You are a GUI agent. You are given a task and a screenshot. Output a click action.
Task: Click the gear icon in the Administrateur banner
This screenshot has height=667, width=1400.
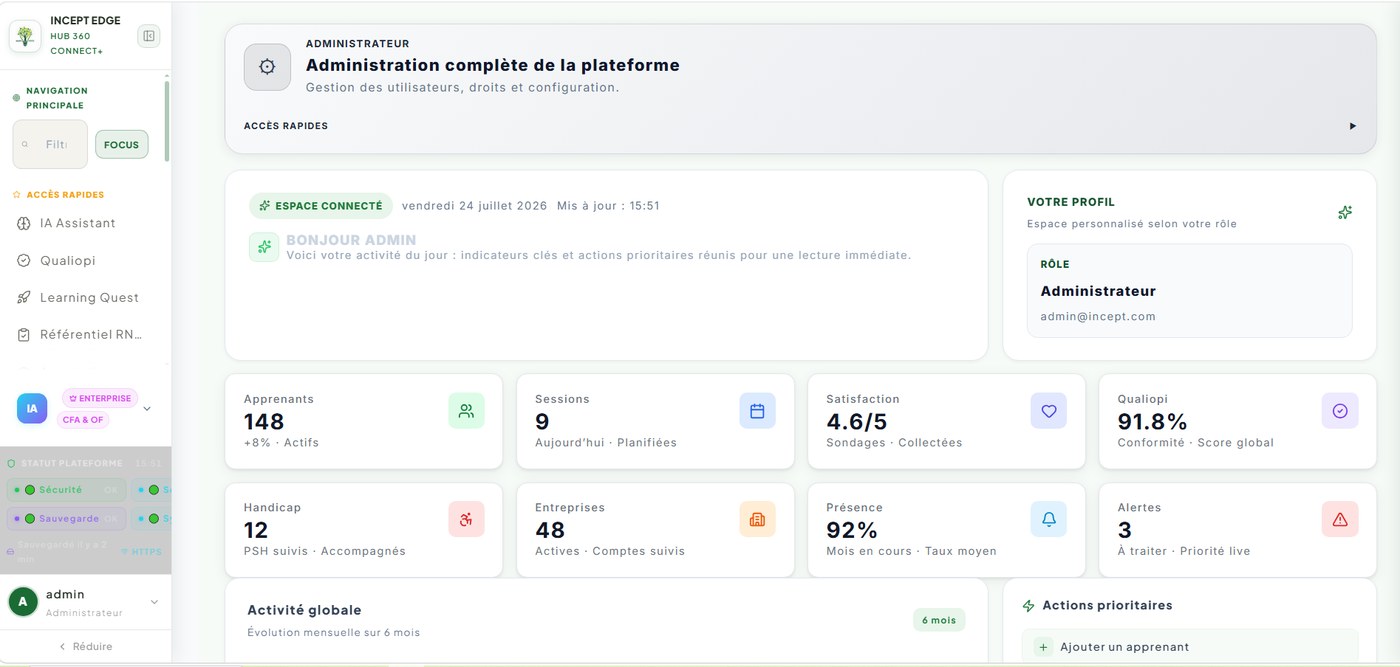click(267, 67)
